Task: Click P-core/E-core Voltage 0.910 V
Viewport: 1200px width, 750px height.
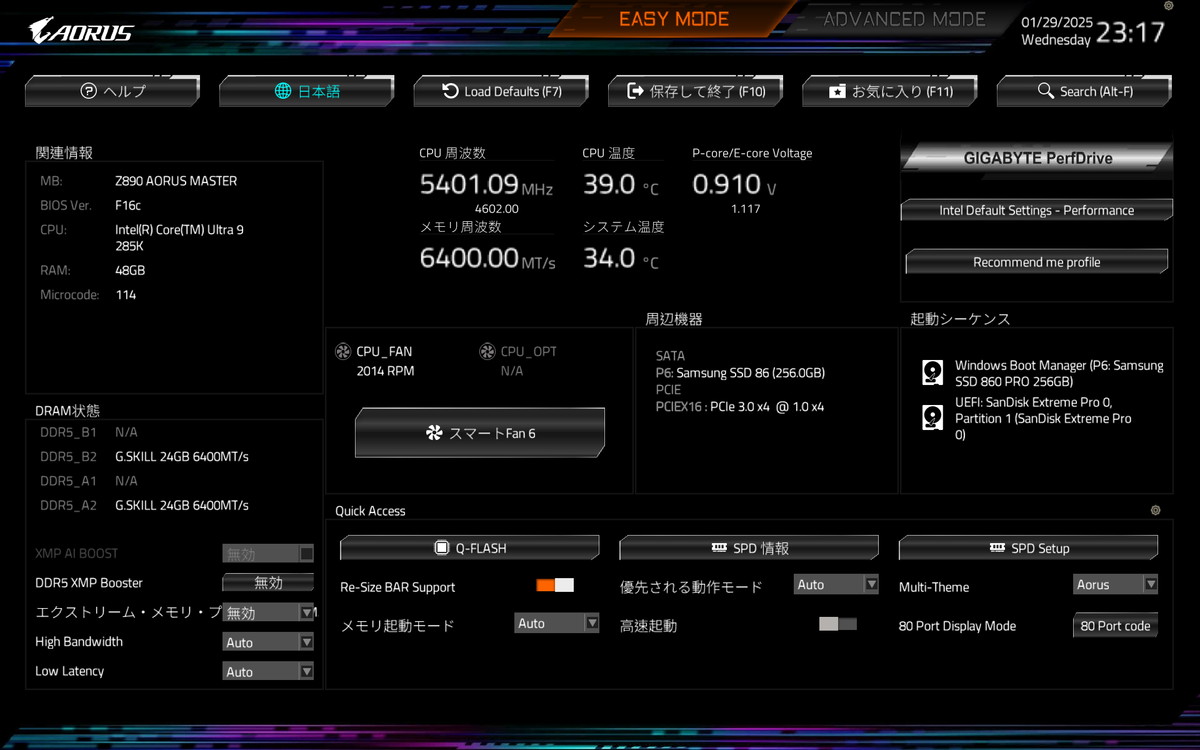Action: click(x=734, y=184)
